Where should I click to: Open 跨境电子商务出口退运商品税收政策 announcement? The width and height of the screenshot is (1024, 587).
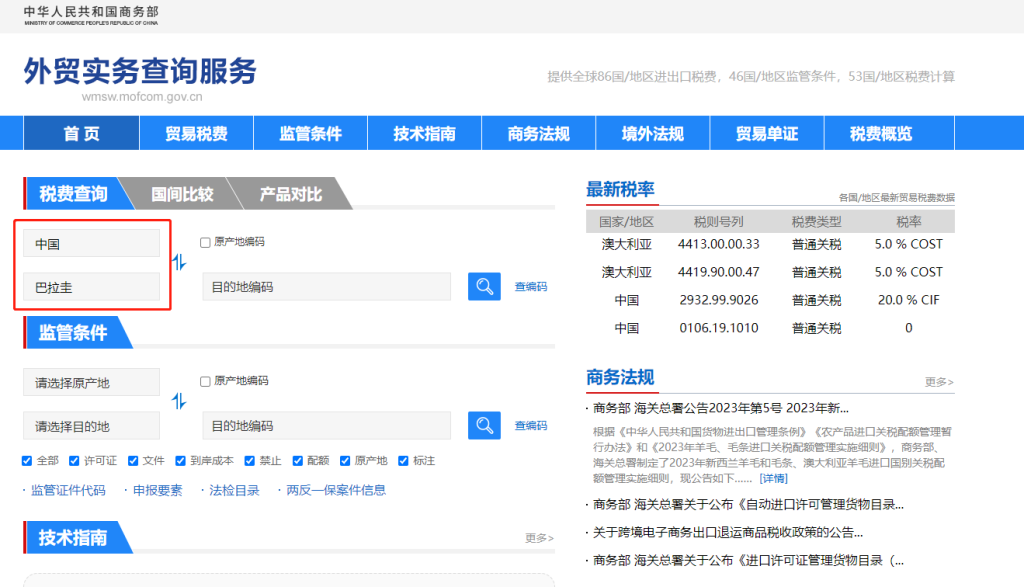(728, 533)
